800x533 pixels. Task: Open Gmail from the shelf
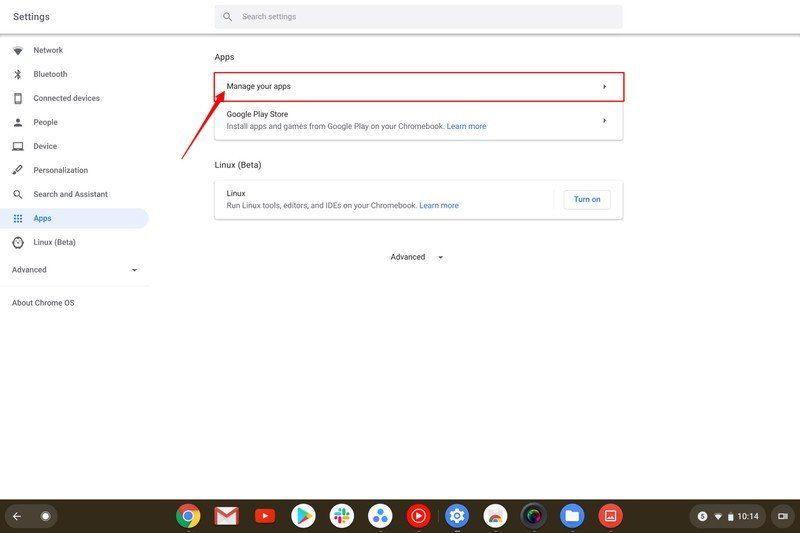click(226, 516)
